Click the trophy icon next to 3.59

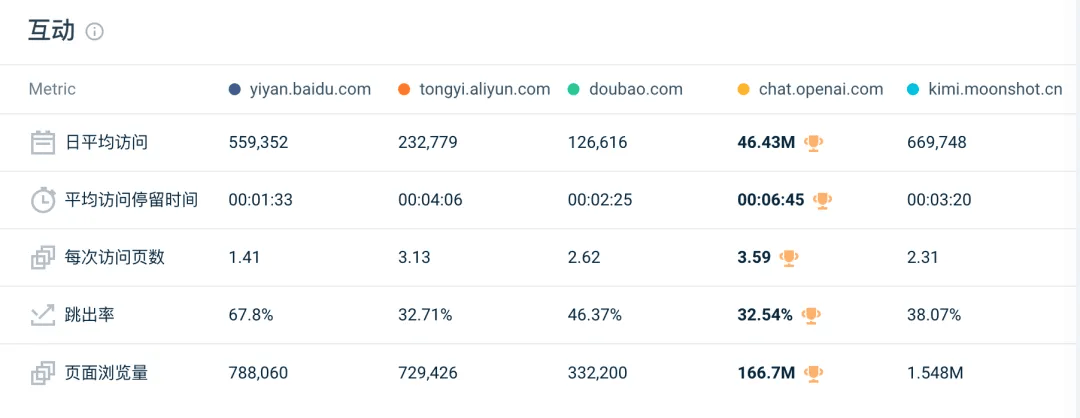(x=789, y=258)
